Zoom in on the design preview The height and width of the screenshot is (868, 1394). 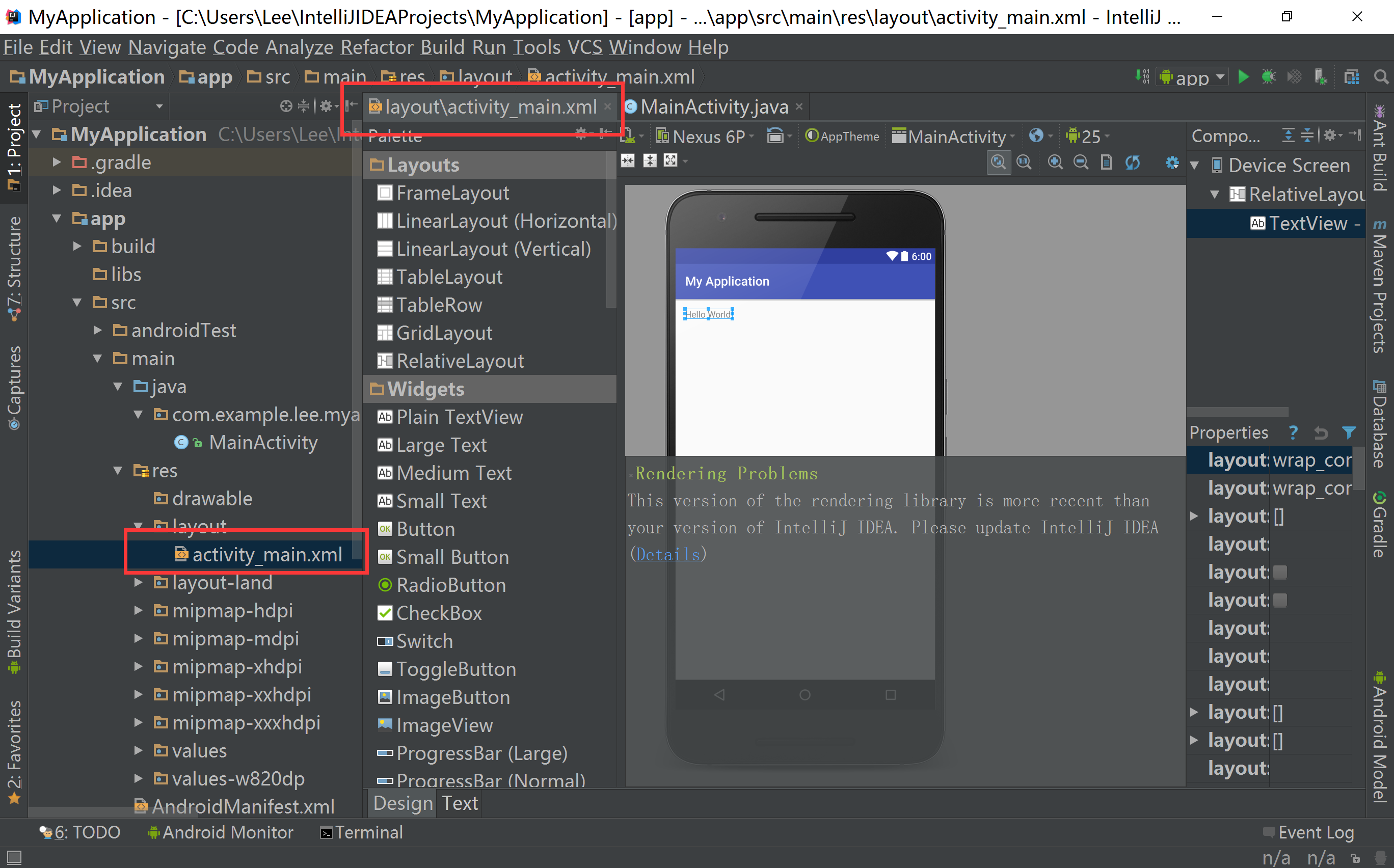1055,162
